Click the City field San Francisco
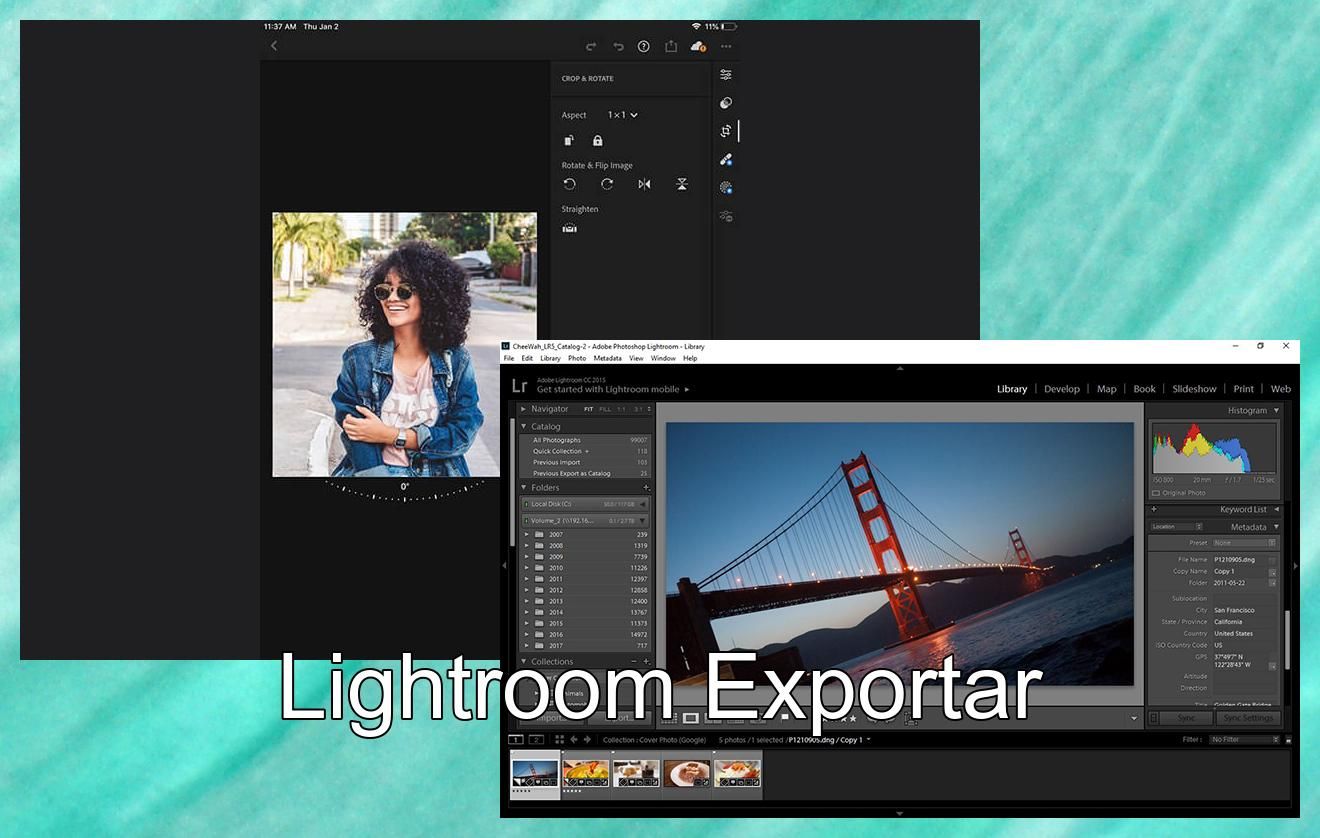This screenshot has width=1320, height=838. coord(1245,610)
